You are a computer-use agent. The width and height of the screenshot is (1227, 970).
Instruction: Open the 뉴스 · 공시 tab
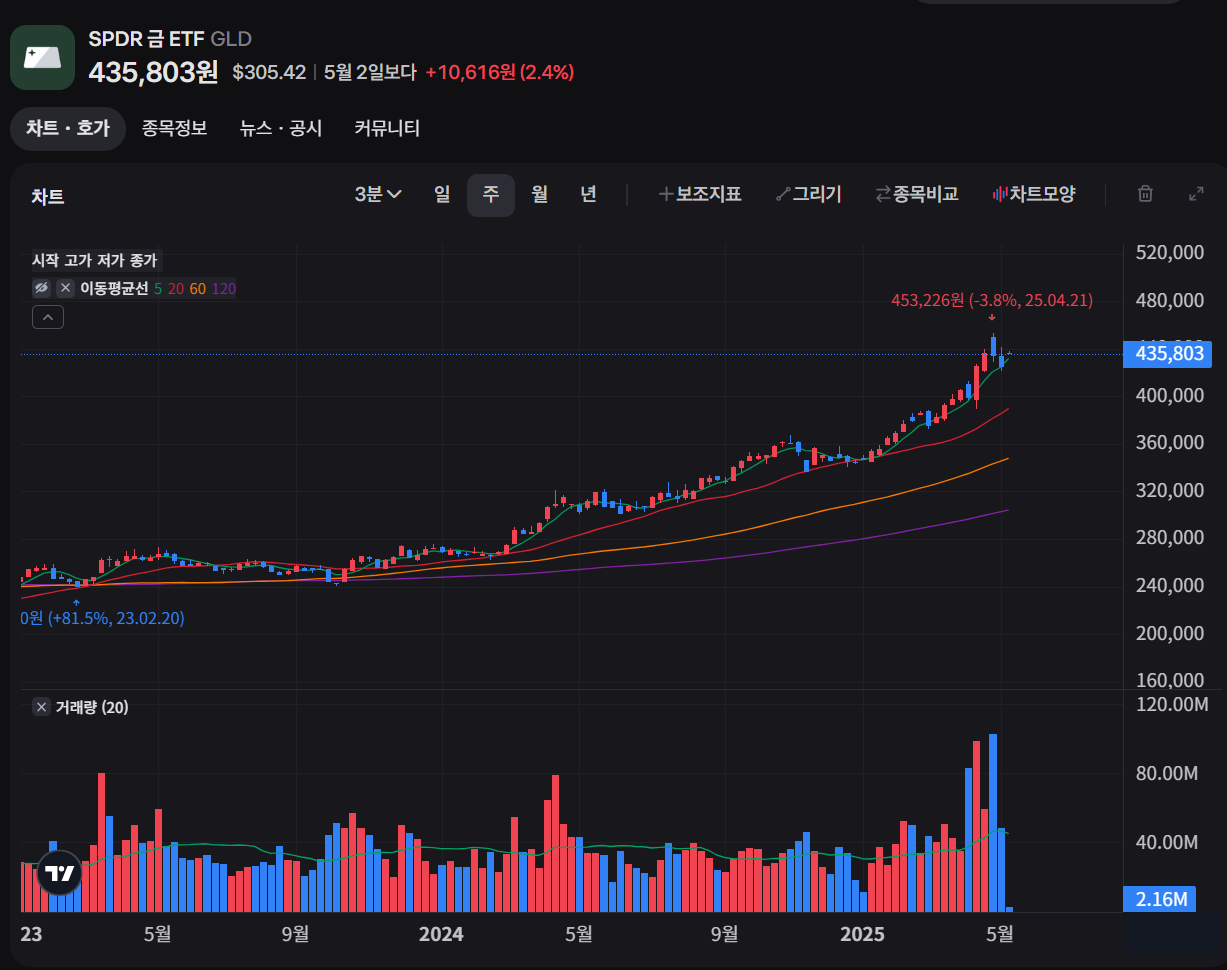point(281,129)
